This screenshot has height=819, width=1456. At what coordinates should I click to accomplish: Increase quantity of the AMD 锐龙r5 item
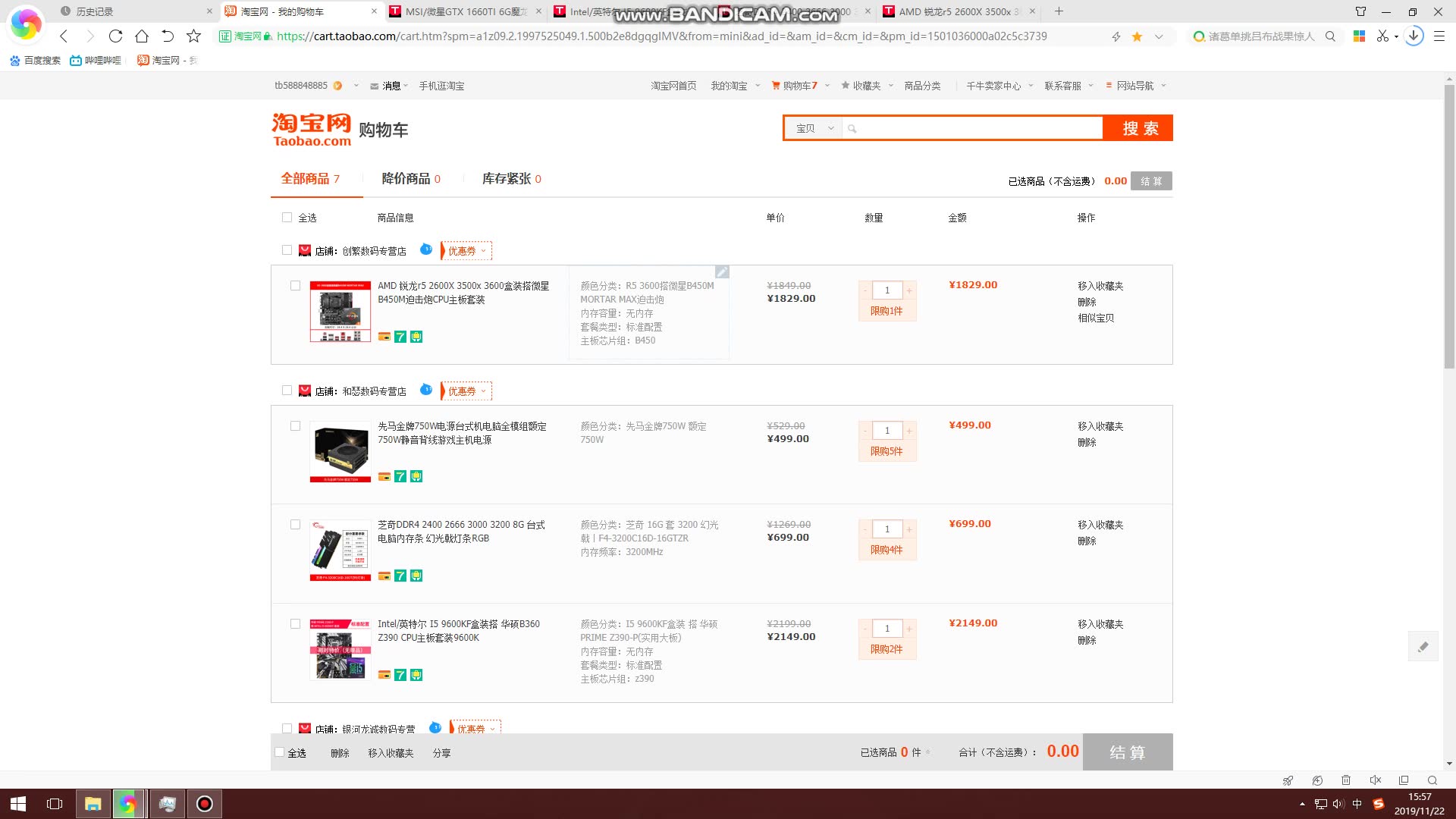coord(909,290)
